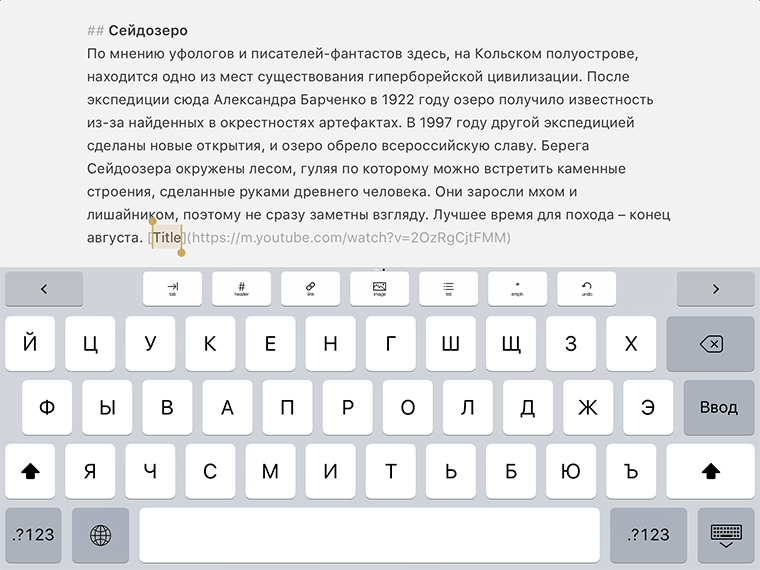The image size is (760, 570).
Task: Tap the В key
Action: coord(167,408)
